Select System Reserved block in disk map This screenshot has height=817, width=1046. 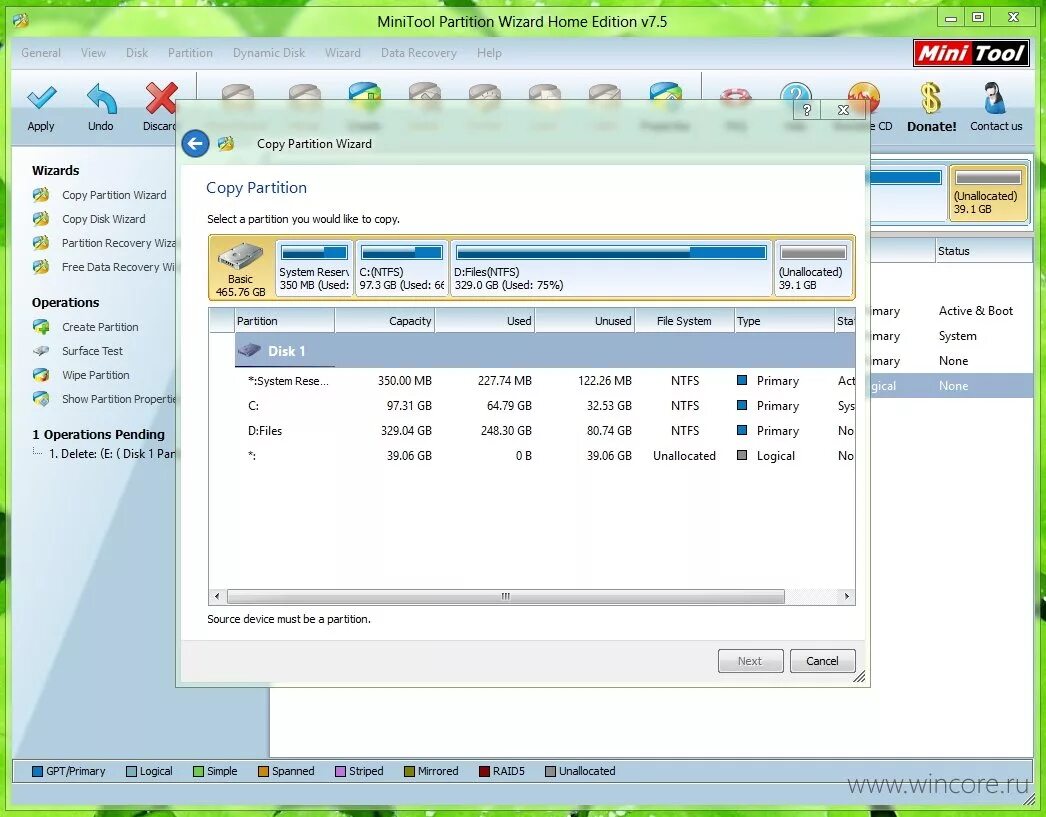tap(314, 268)
